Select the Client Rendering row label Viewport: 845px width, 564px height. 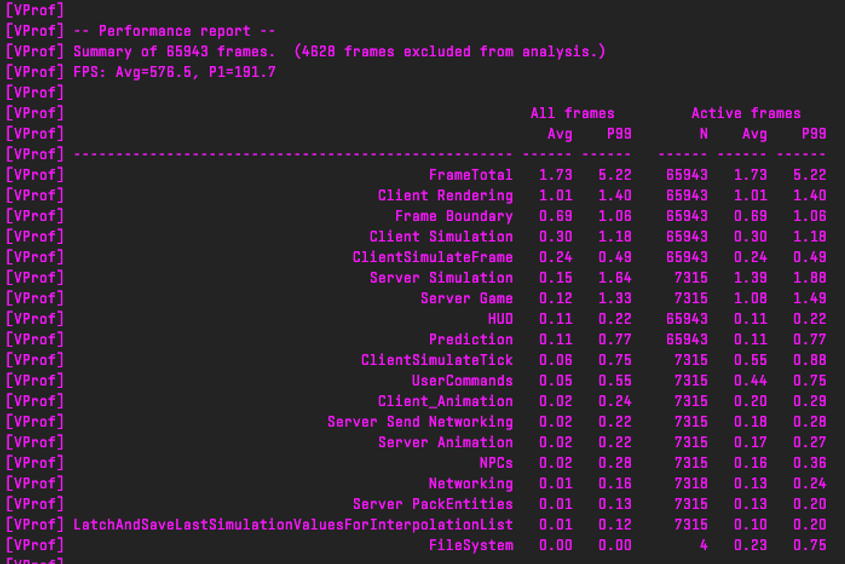[x=445, y=195]
